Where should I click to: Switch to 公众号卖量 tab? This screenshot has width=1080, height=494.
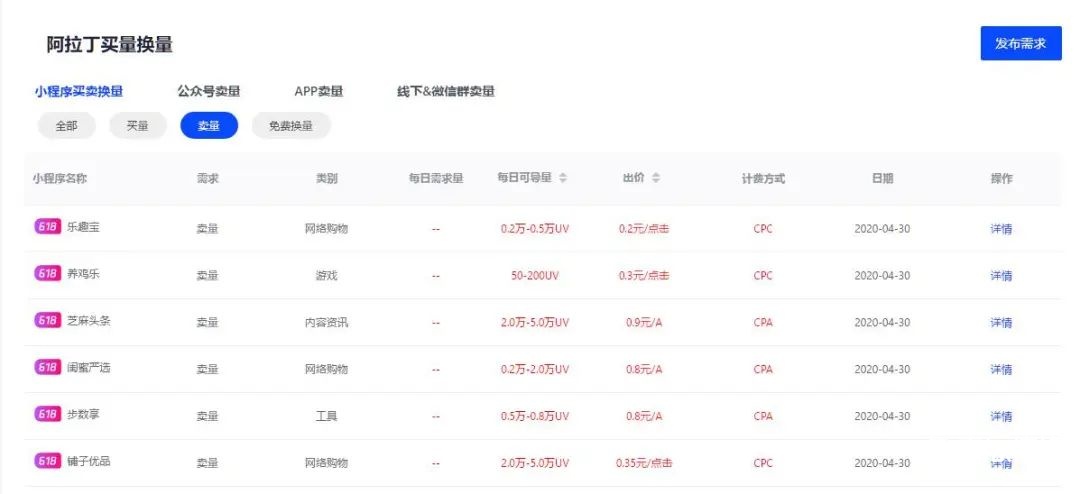click(x=209, y=91)
